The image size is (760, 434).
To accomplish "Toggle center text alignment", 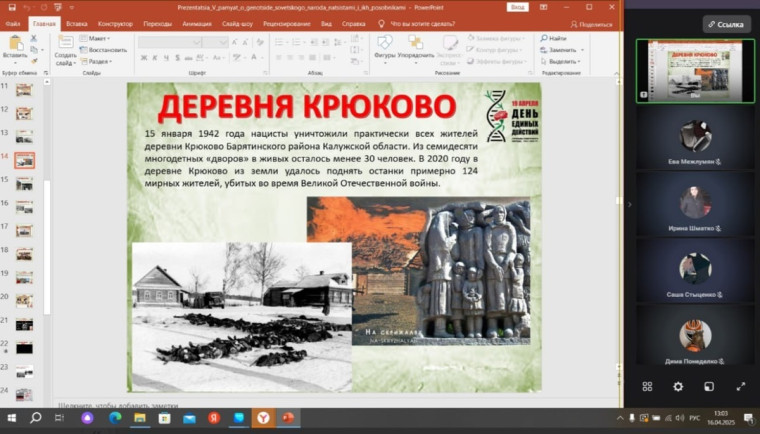I will 290,58.
